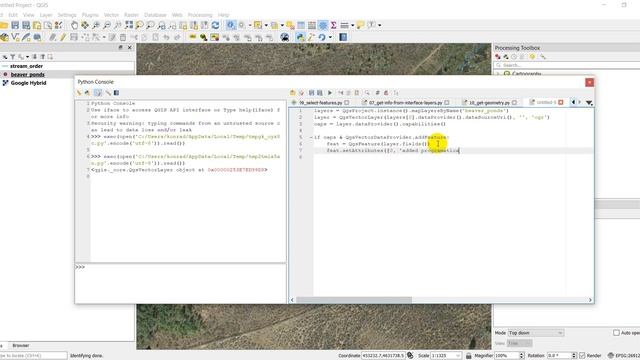
Task: Select the Pan Map hand tool
Action: 74,25
